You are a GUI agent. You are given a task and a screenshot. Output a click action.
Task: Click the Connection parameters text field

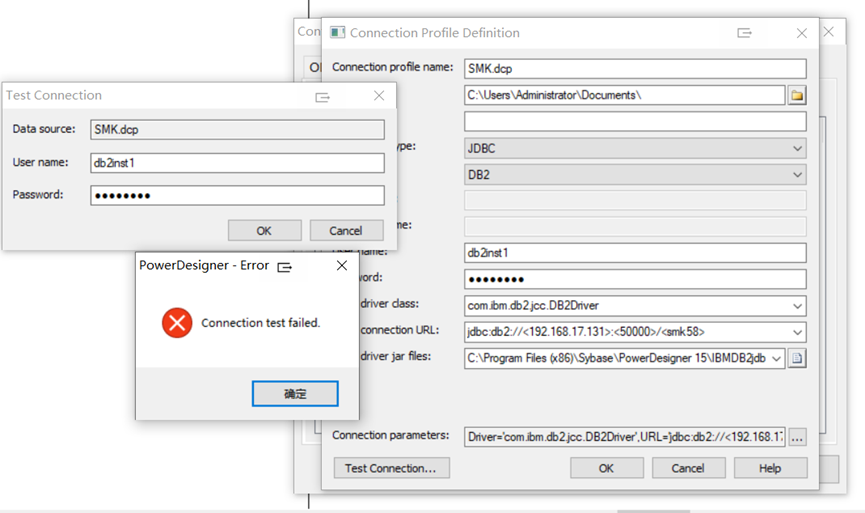624,437
